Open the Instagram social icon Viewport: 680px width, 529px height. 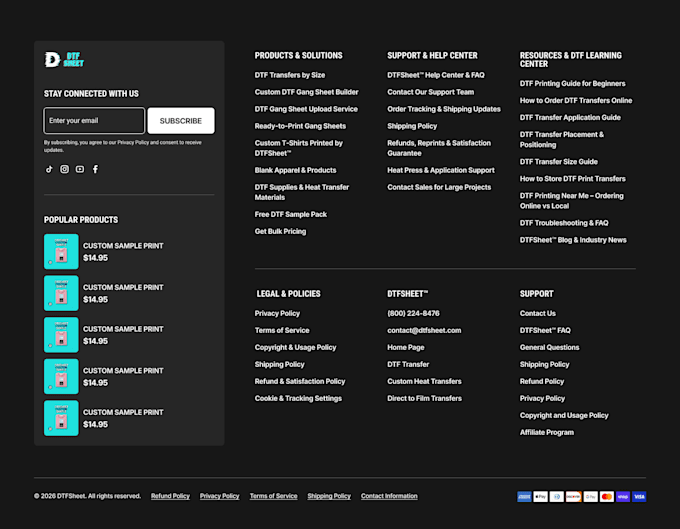(64, 169)
